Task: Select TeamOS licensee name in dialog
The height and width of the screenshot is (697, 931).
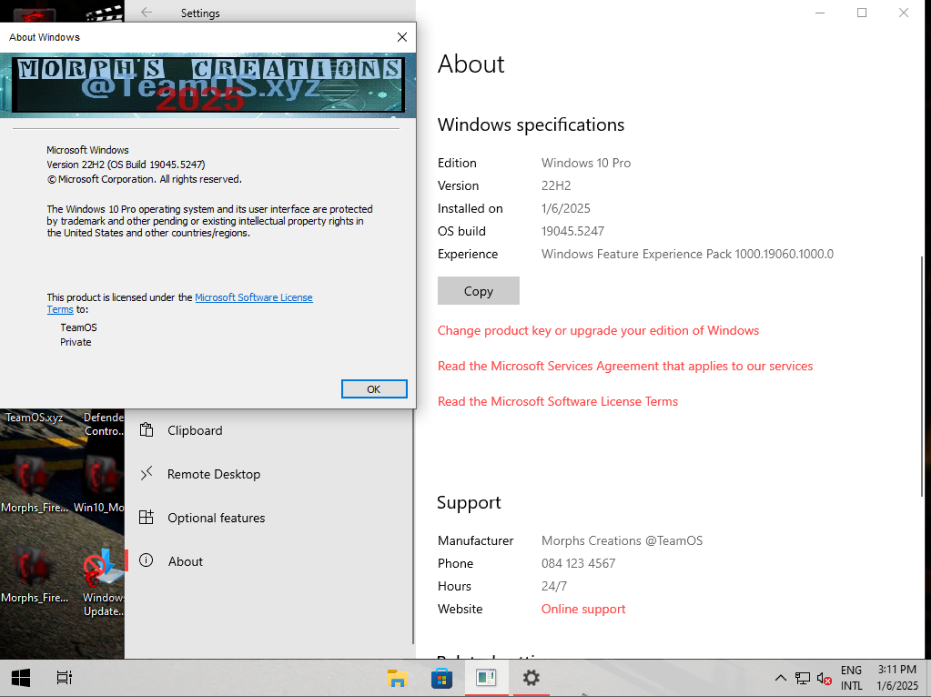Action: pyautogui.click(x=78, y=327)
